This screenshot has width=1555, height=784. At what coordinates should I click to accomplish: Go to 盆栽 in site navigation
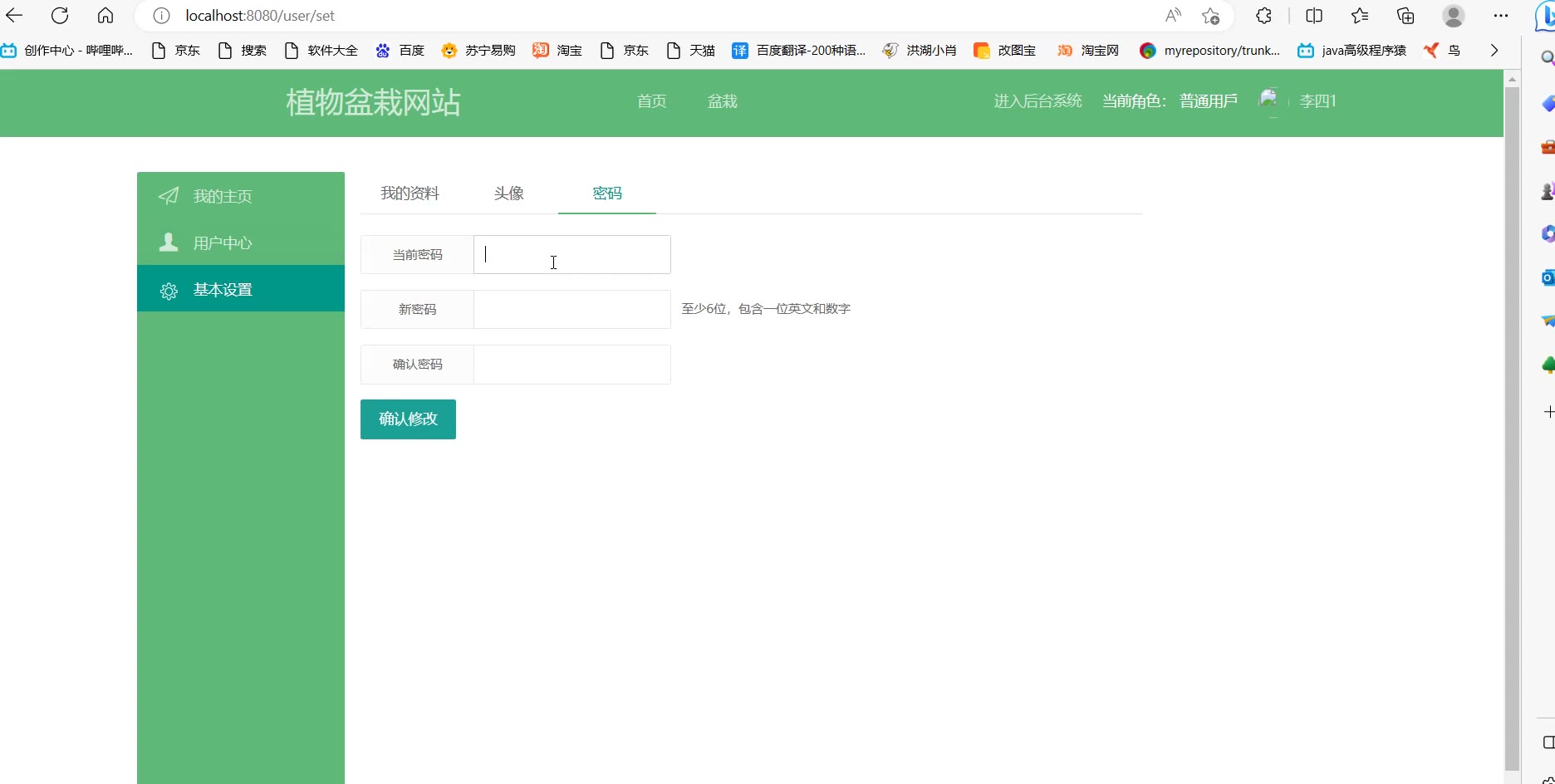click(x=722, y=101)
